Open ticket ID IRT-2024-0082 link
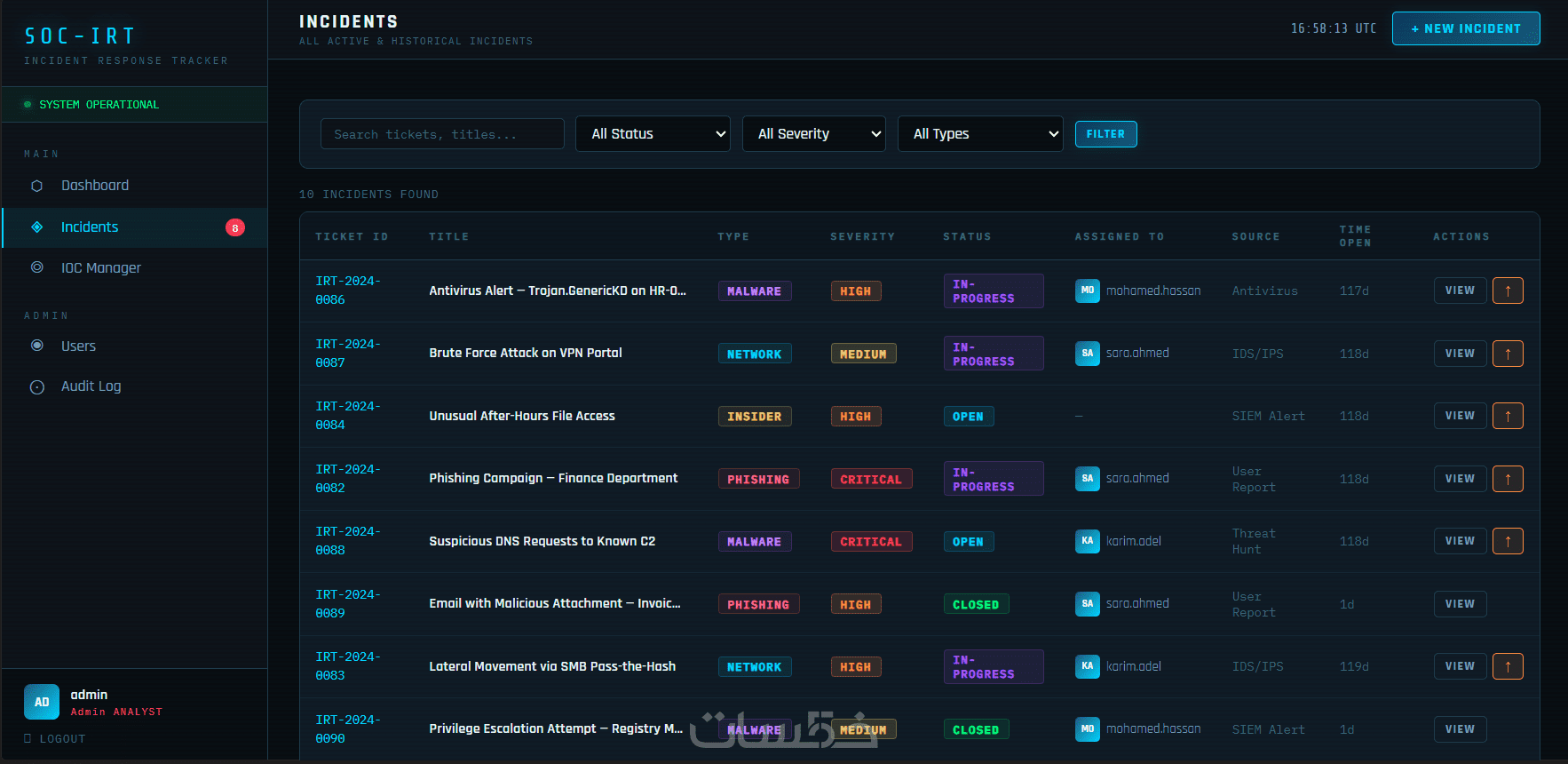This screenshot has width=1568, height=764. click(x=348, y=479)
